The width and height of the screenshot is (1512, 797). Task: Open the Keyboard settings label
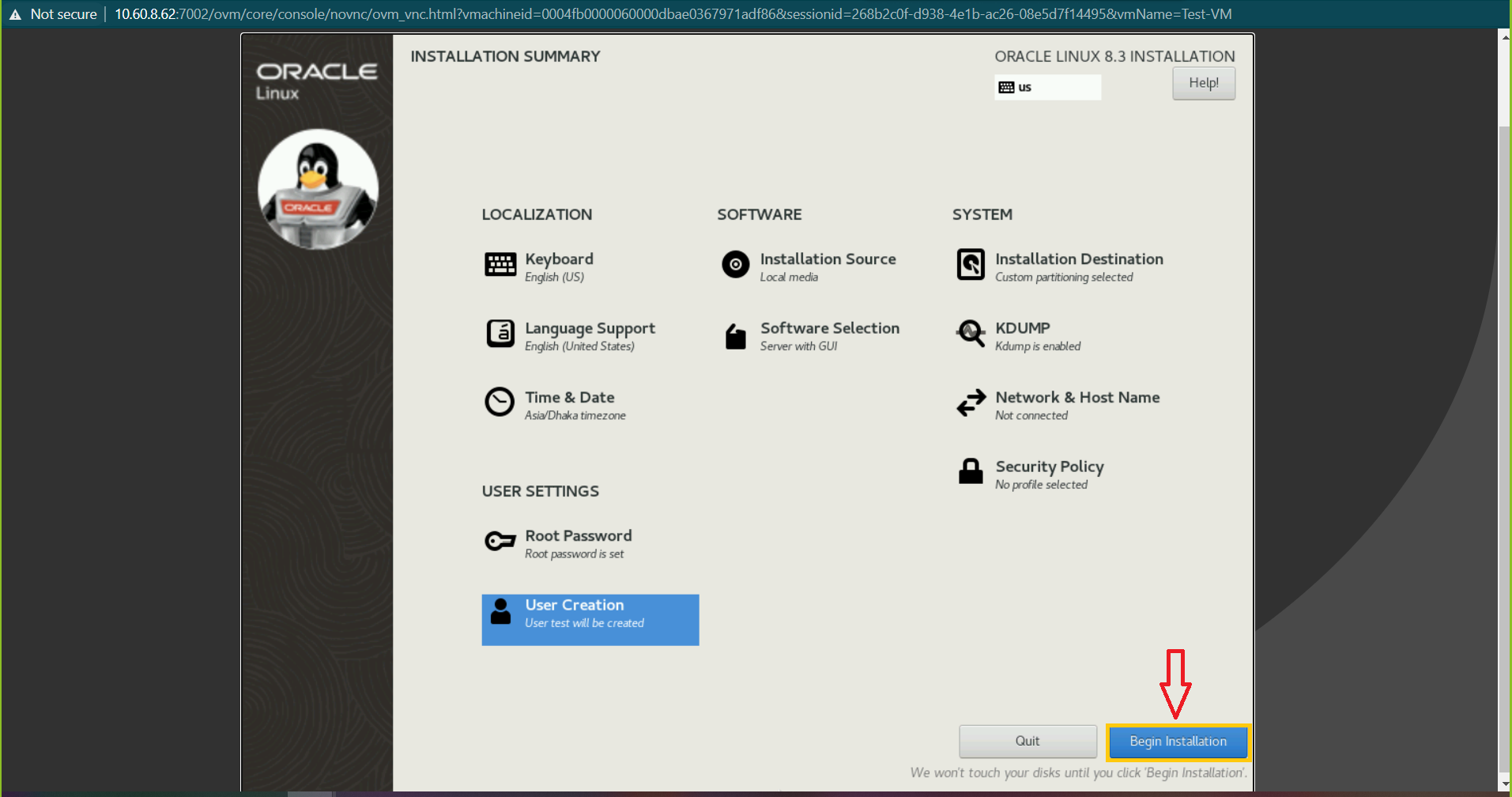[559, 259]
